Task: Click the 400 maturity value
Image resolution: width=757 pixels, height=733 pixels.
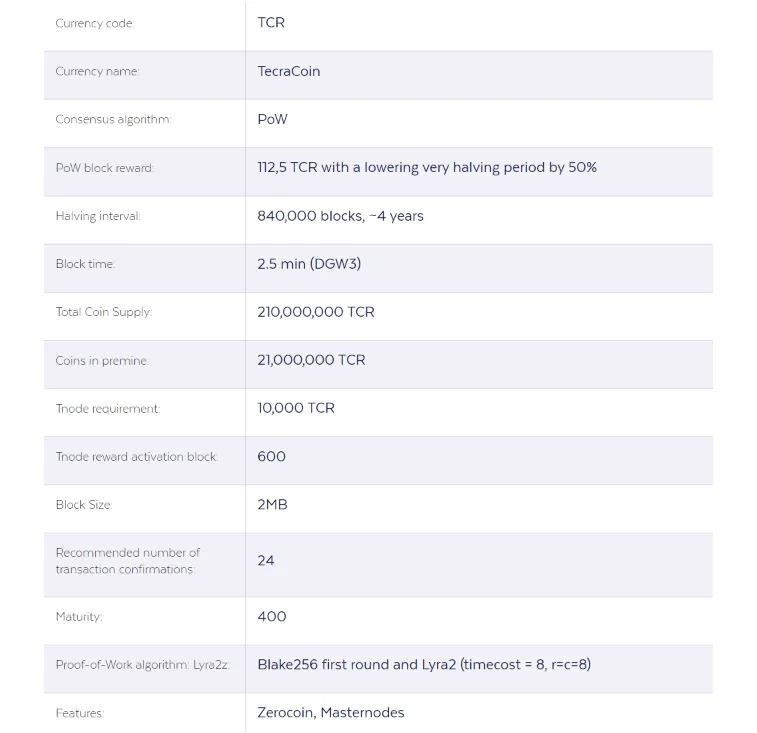Action: (272, 616)
